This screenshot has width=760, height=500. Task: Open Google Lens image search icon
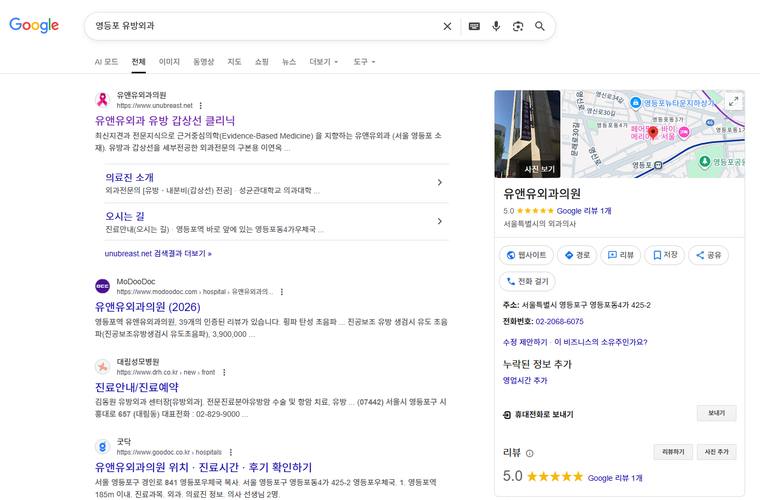click(x=518, y=26)
